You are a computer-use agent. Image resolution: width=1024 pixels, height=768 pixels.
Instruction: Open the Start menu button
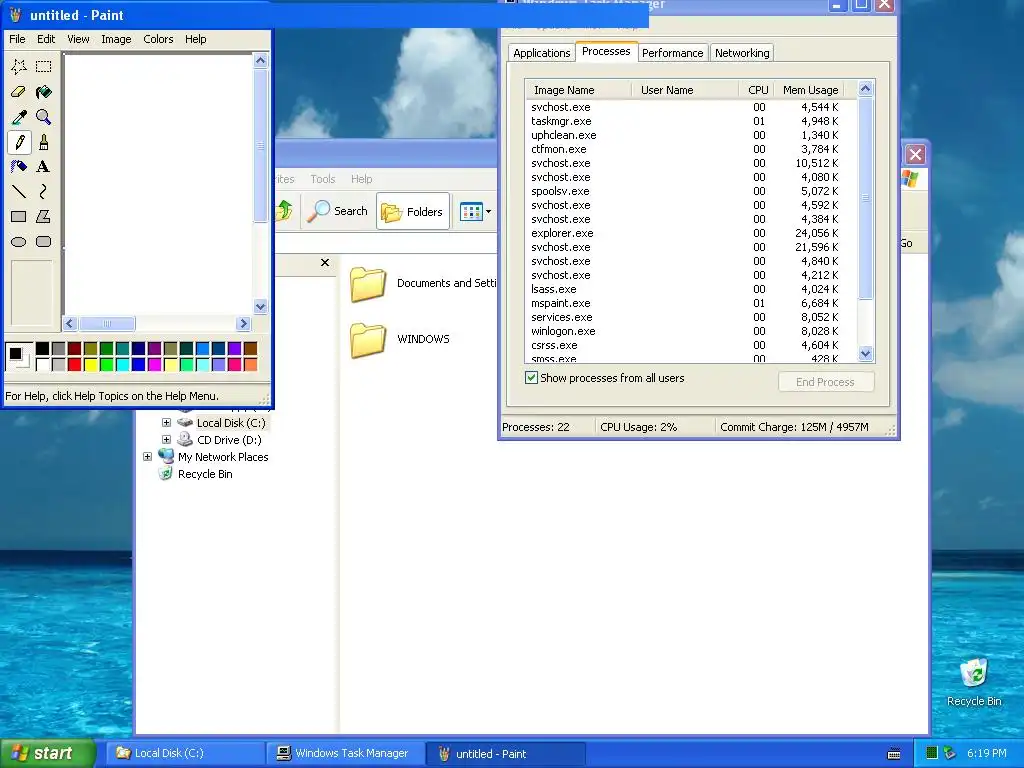click(x=48, y=754)
